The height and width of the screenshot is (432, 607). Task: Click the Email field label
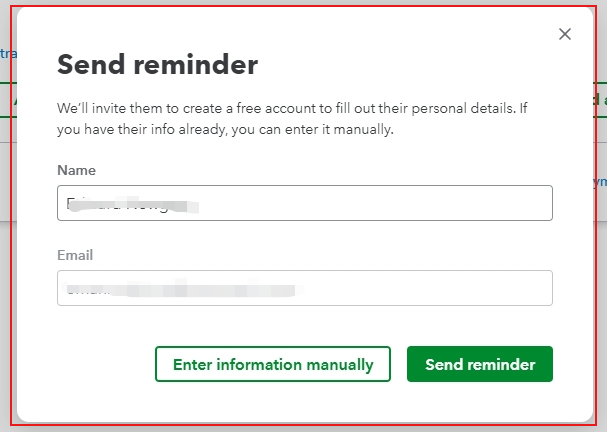pos(76,255)
